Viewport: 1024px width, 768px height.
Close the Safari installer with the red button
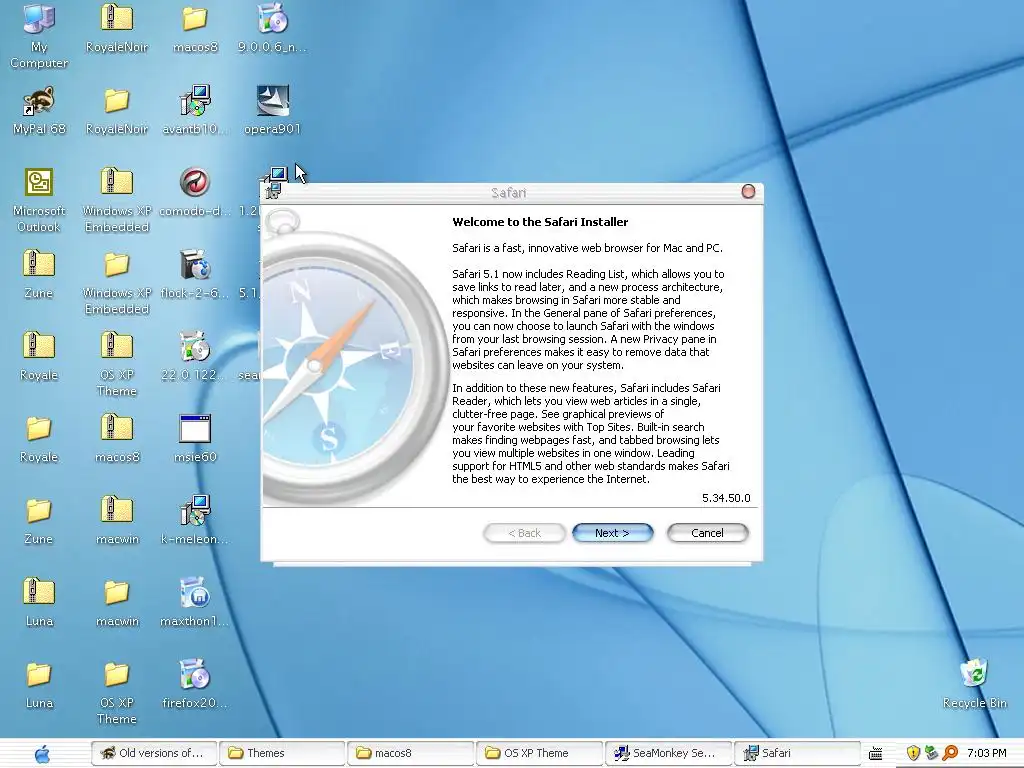click(748, 191)
